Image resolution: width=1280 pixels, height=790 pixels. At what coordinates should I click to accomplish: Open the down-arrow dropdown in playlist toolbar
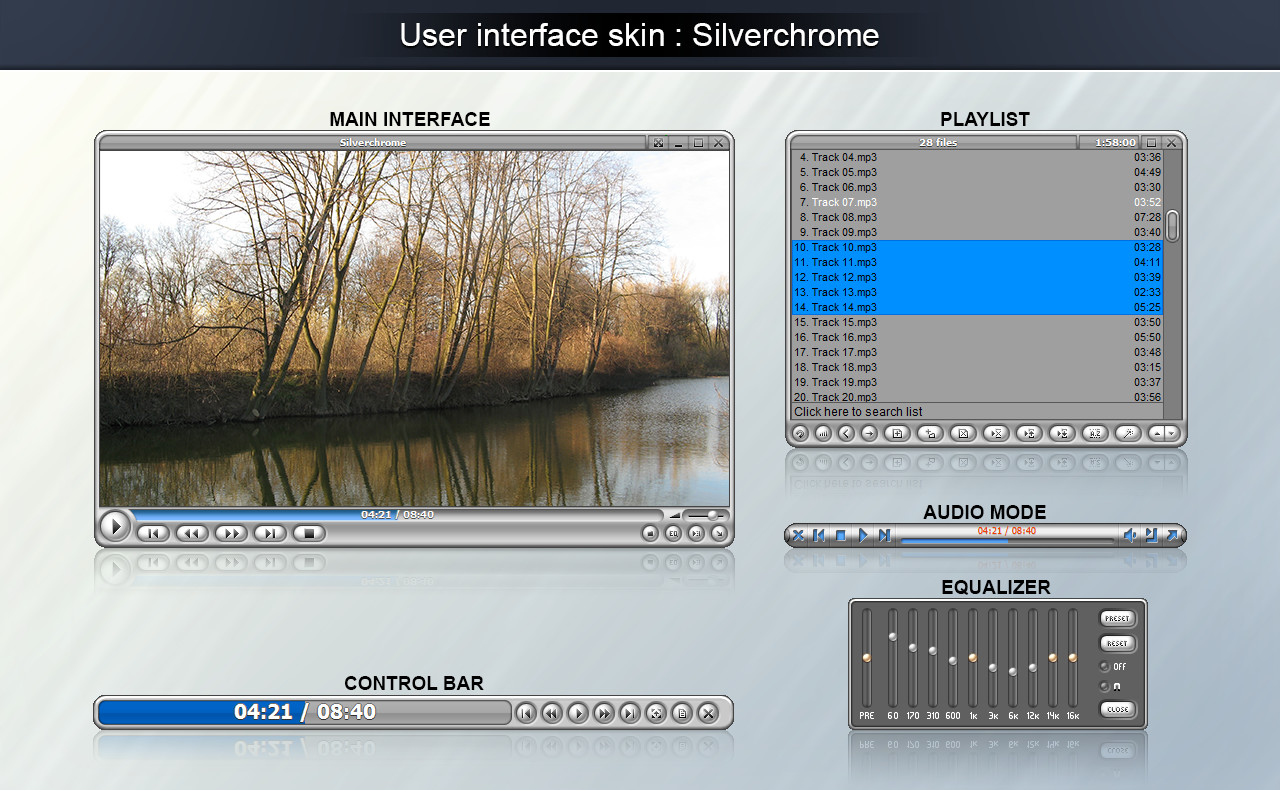click(x=1172, y=433)
